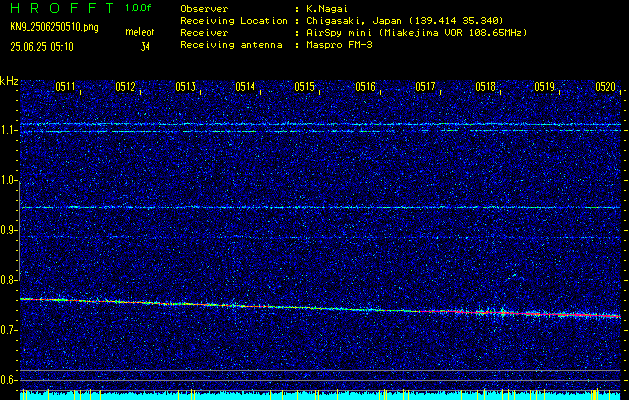
Task: Click the meteor count value 34
Action: click(145, 47)
